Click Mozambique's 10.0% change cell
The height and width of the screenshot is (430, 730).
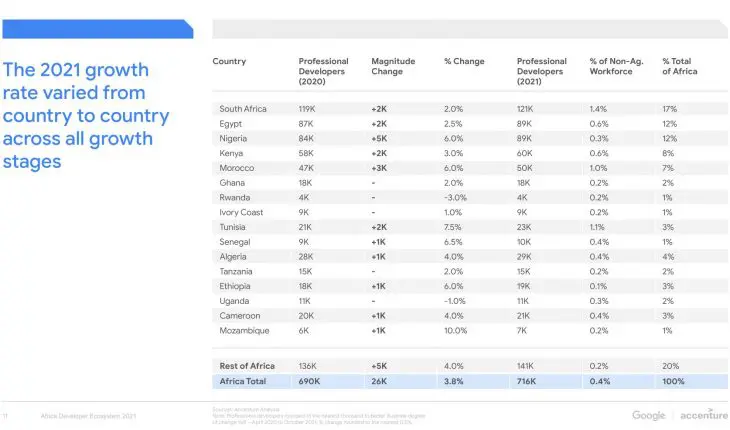point(455,330)
